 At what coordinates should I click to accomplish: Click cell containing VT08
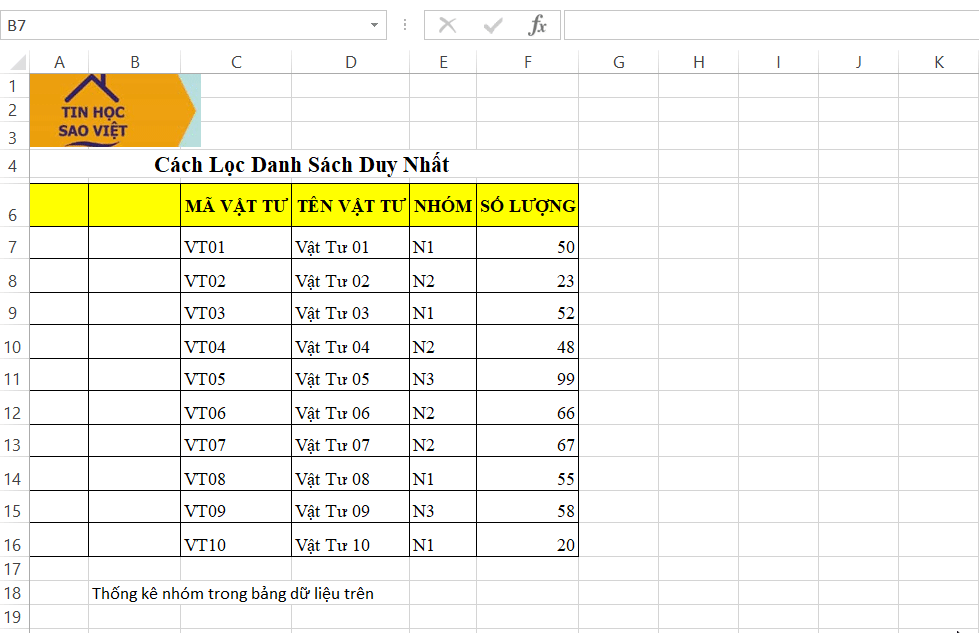236,474
